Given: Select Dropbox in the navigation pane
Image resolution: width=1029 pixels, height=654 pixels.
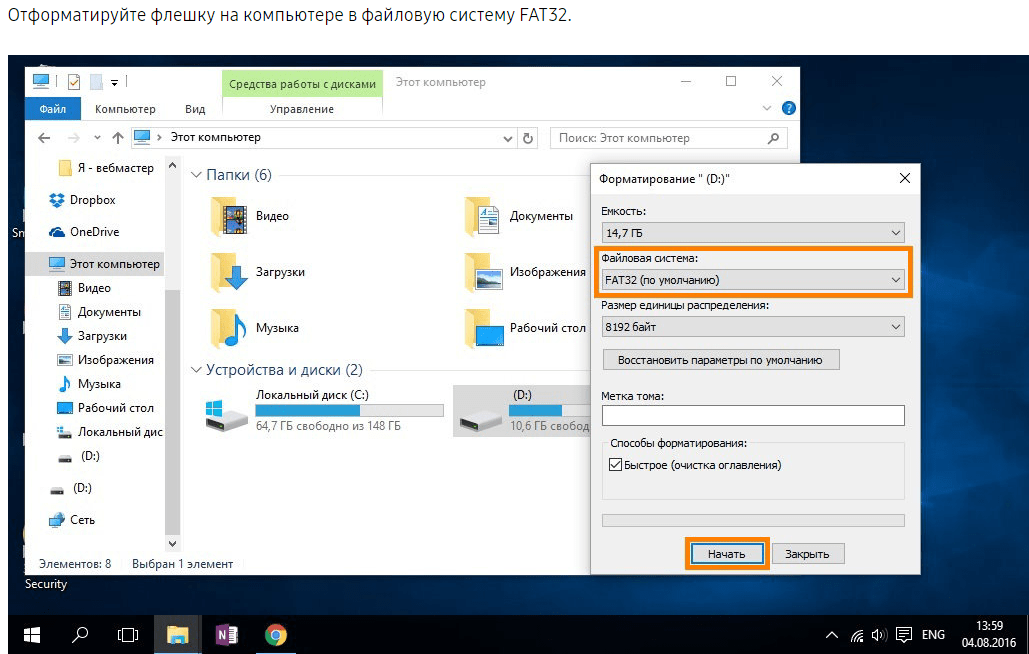Looking at the screenshot, I should [x=92, y=200].
